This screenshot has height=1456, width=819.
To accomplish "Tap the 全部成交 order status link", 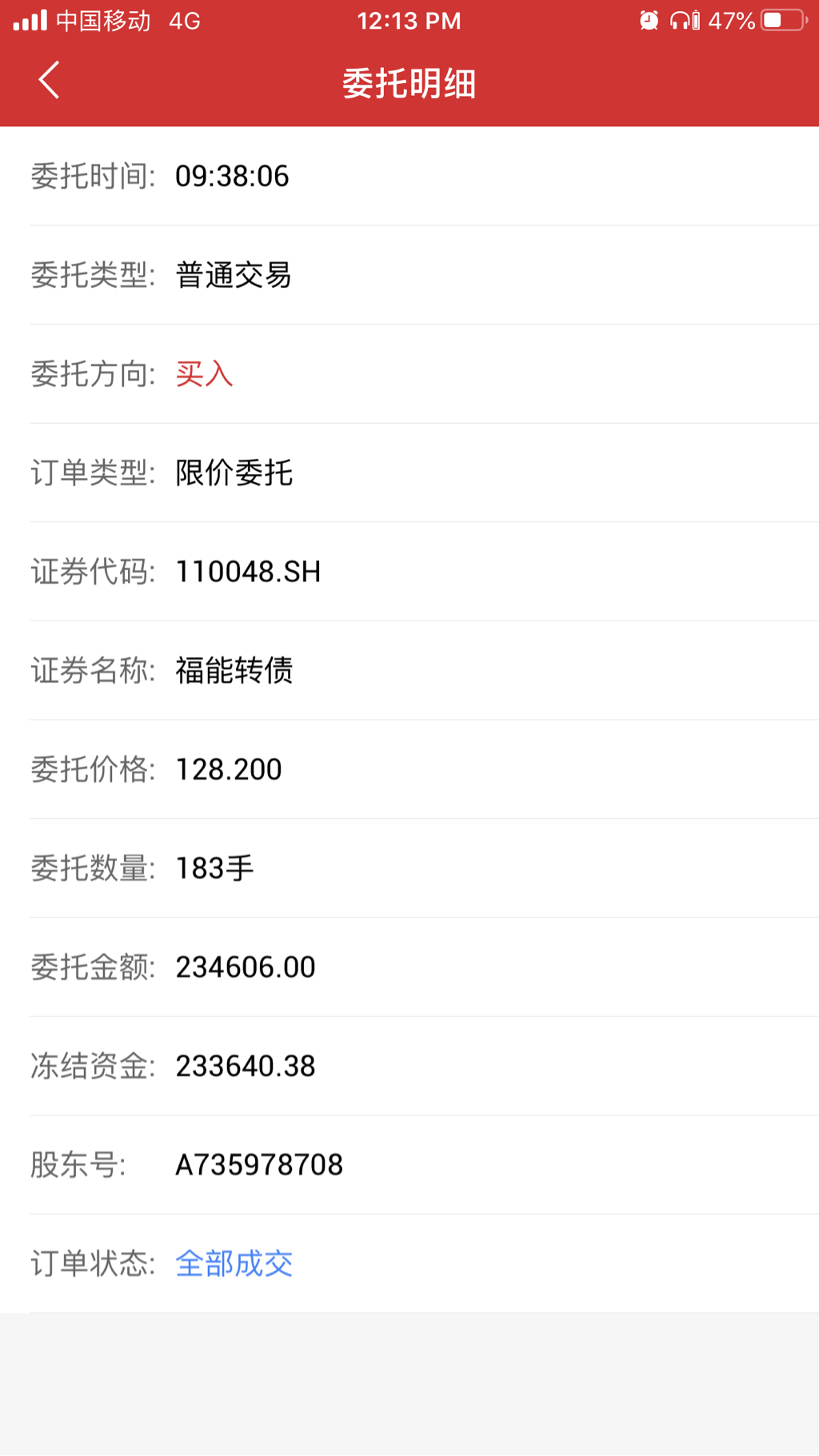I will pyautogui.click(x=234, y=1263).
